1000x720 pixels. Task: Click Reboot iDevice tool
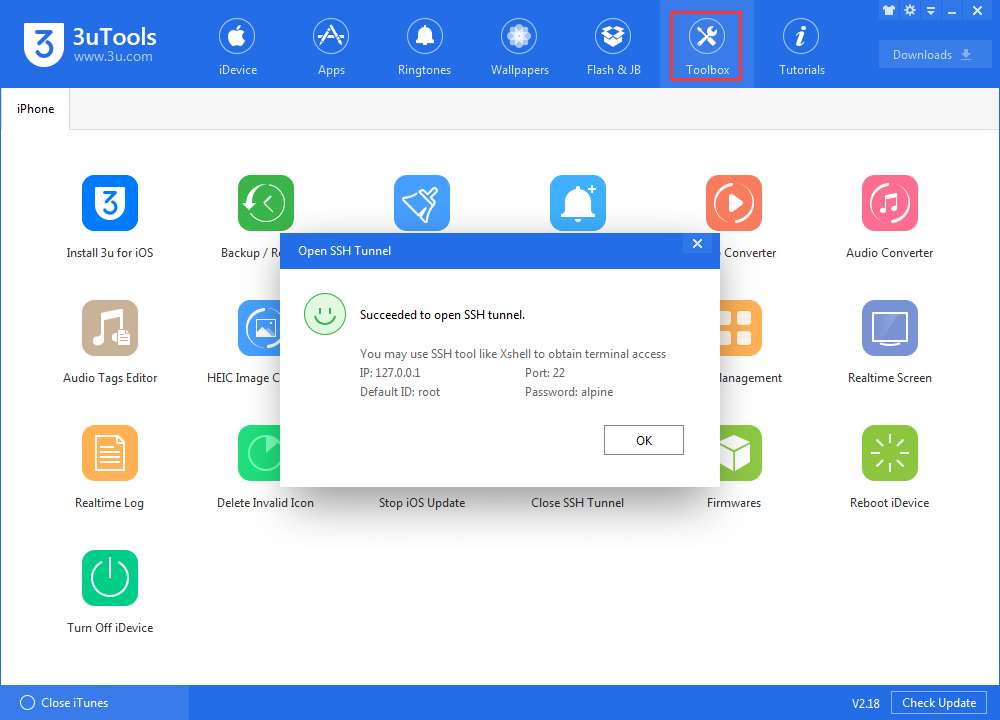tap(890, 467)
